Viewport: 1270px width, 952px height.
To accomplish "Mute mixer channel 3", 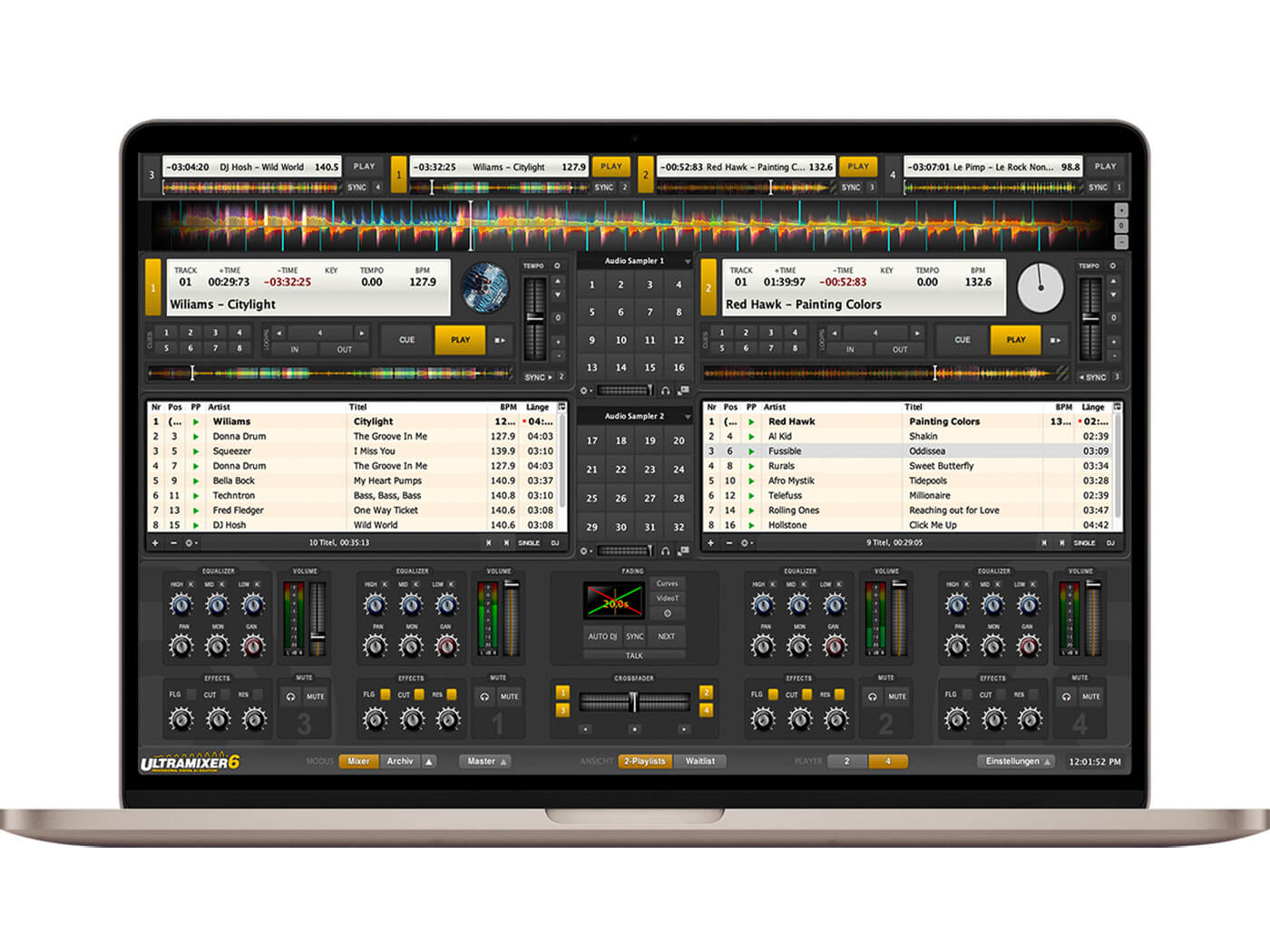I will coord(316,696).
